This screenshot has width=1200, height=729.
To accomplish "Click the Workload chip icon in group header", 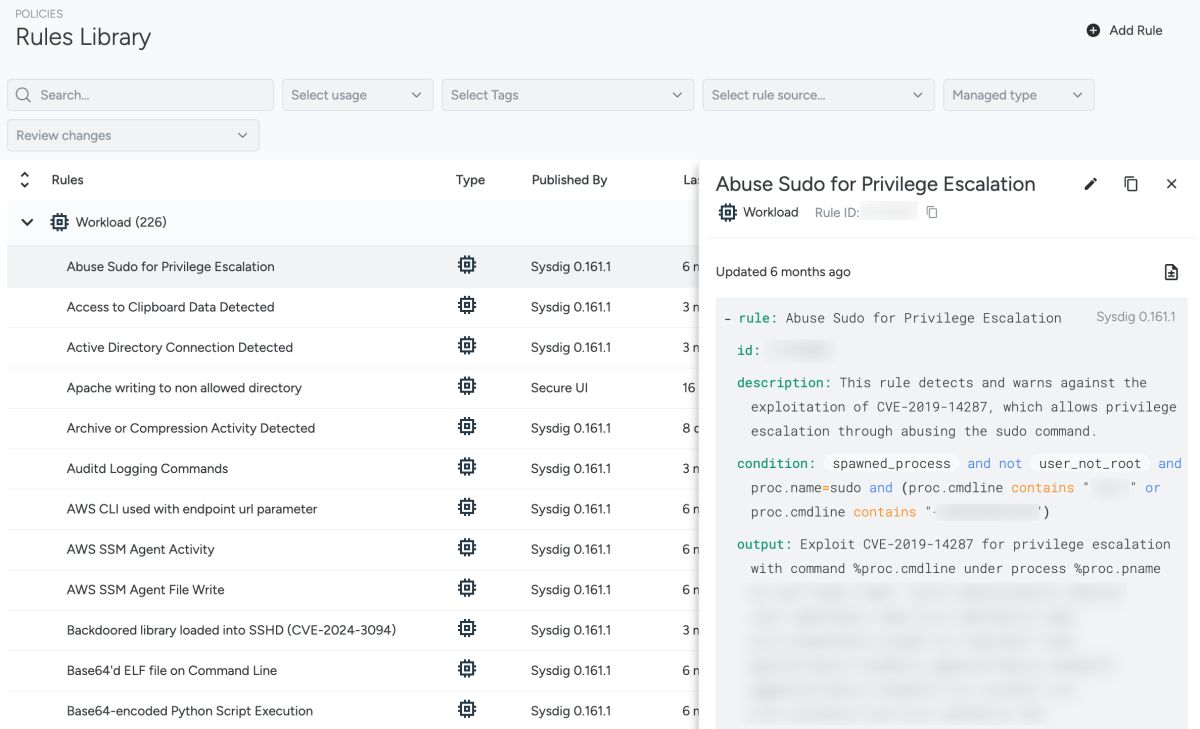I will tap(60, 222).
